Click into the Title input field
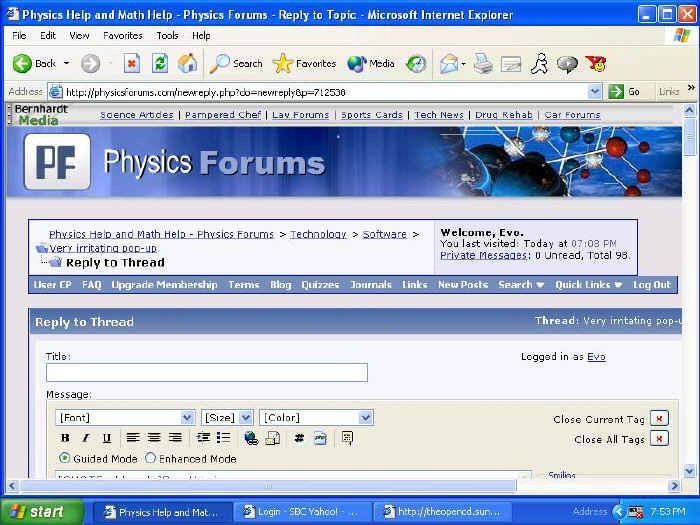This screenshot has width=700, height=525. pyautogui.click(x=206, y=373)
